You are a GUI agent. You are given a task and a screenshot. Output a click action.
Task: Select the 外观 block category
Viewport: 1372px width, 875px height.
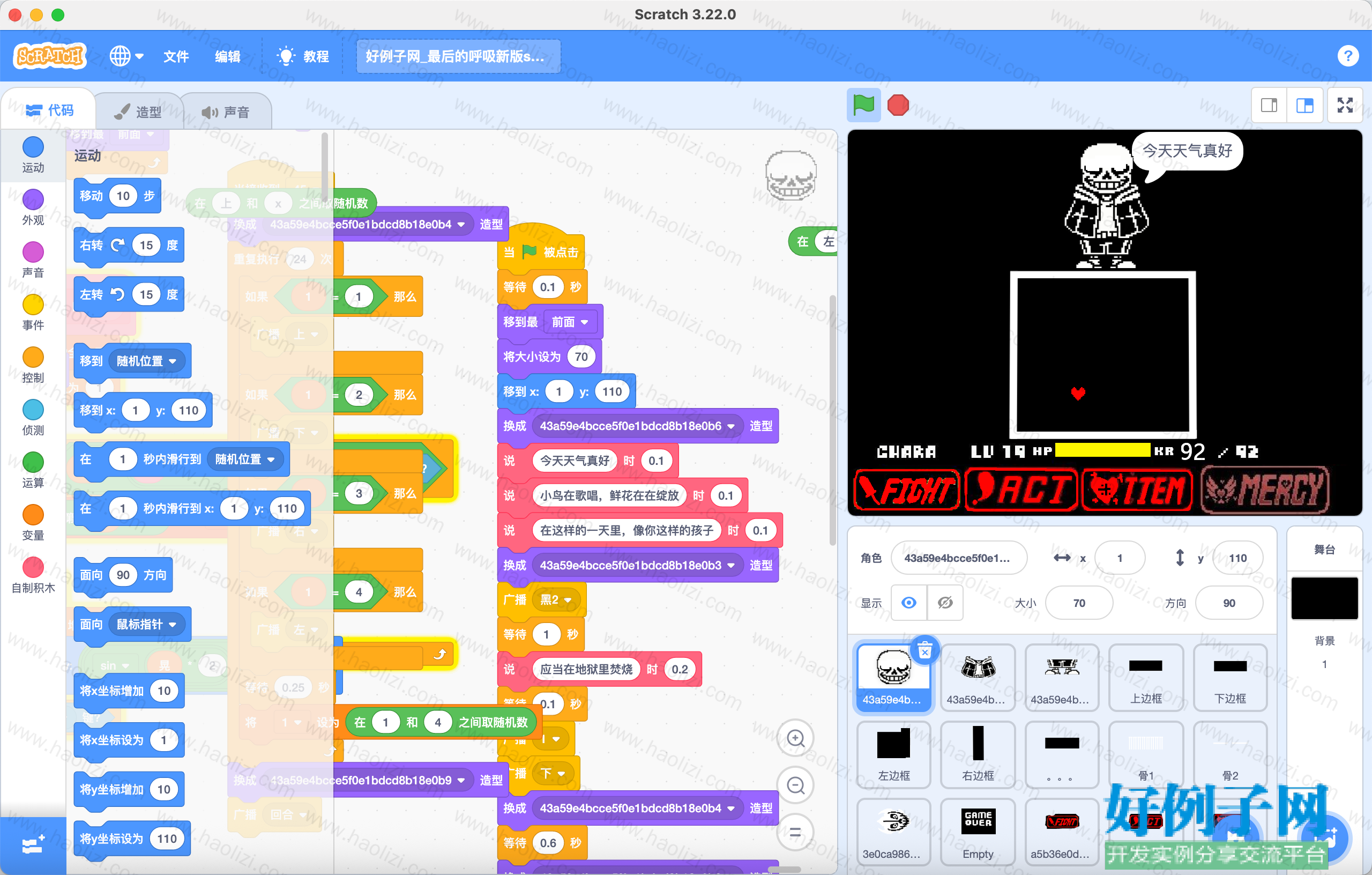tap(33, 207)
